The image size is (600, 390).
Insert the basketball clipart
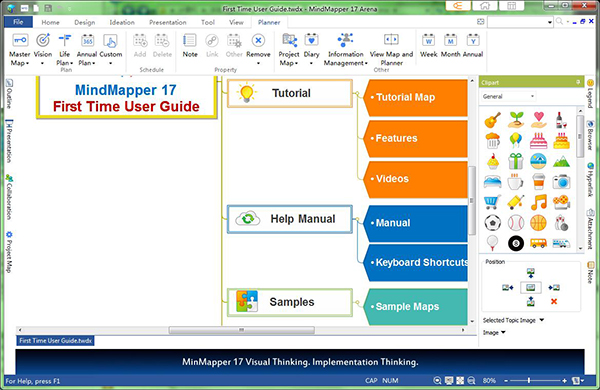point(538,223)
